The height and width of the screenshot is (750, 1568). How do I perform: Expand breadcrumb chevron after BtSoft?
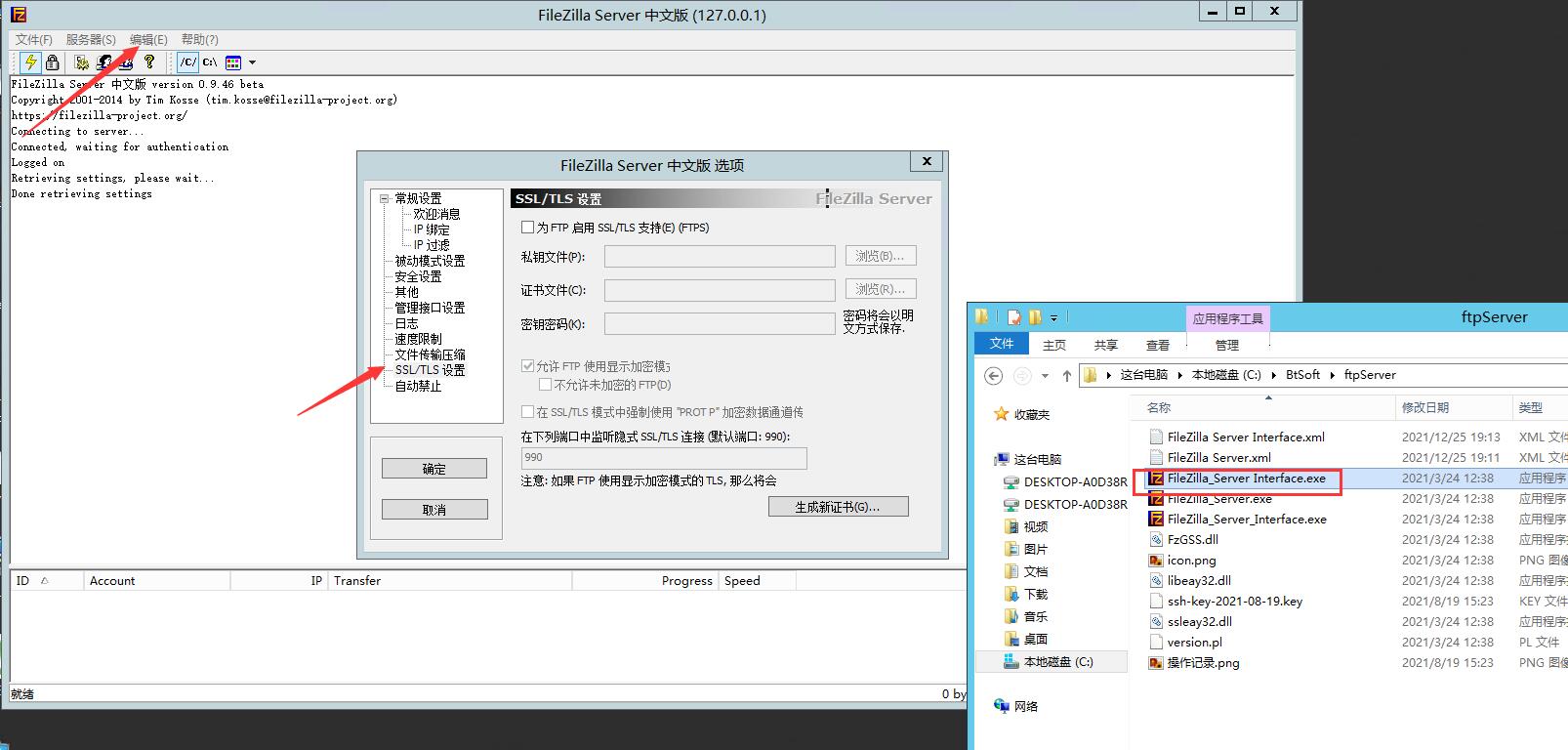pyautogui.click(x=1333, y=375)
